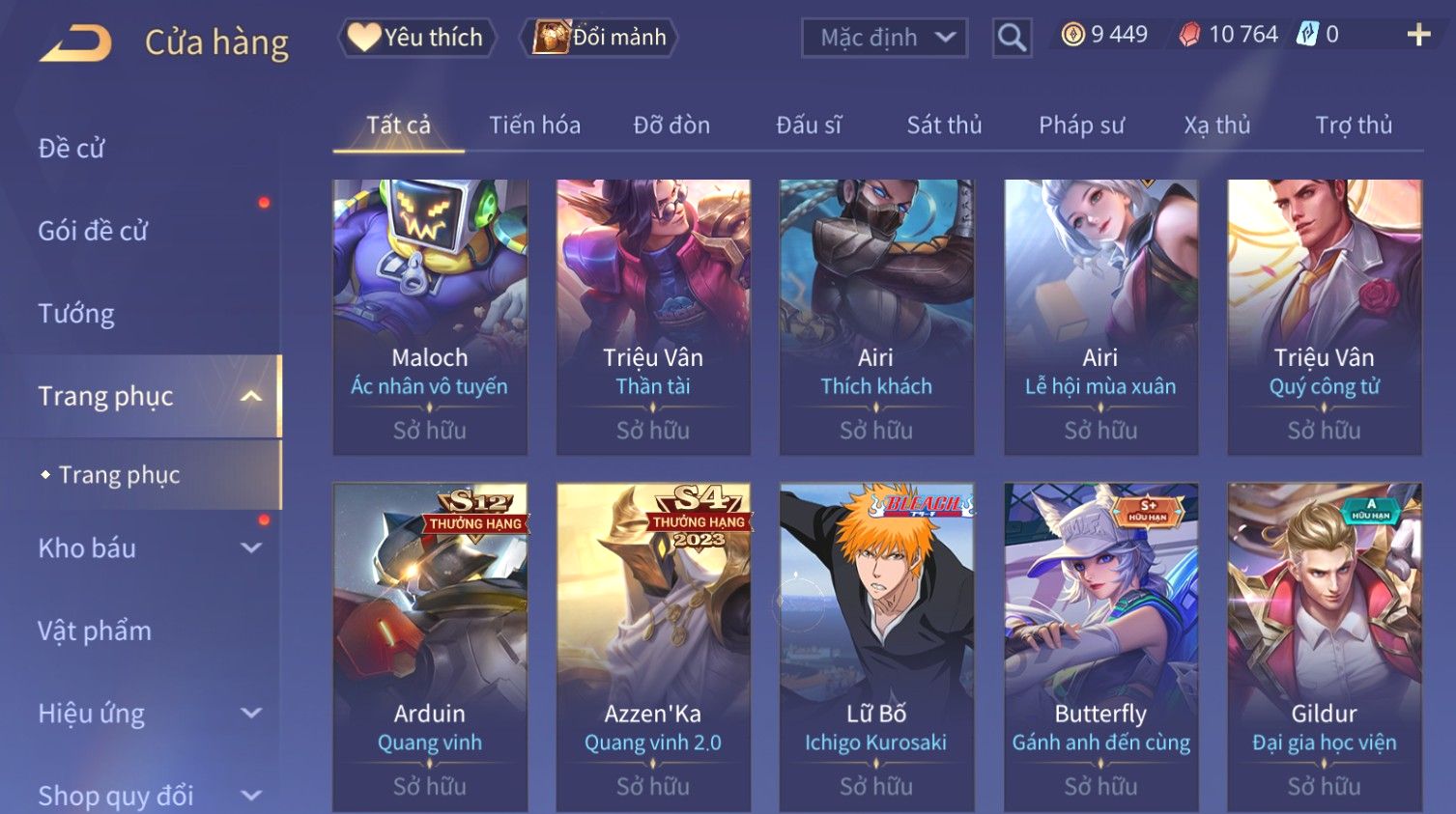Expand the Kho báu sidebar section
Viewport: 1456px width, 814px height.
(251, 548)
